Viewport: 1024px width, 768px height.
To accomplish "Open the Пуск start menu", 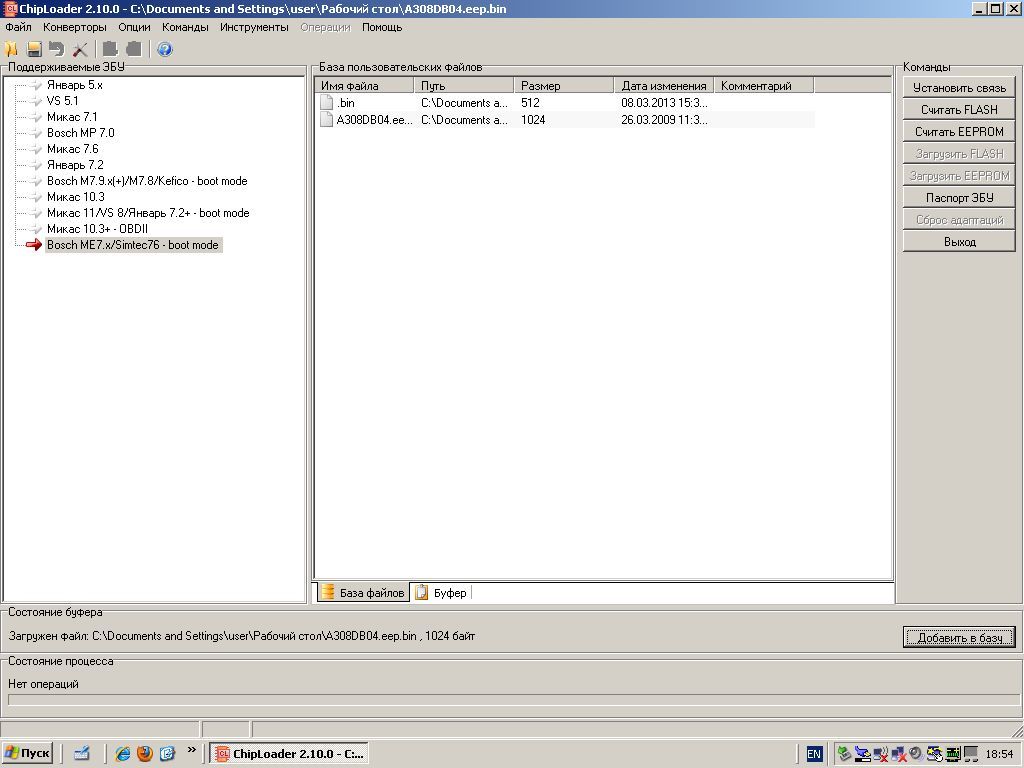I will (x=27, y=754).
